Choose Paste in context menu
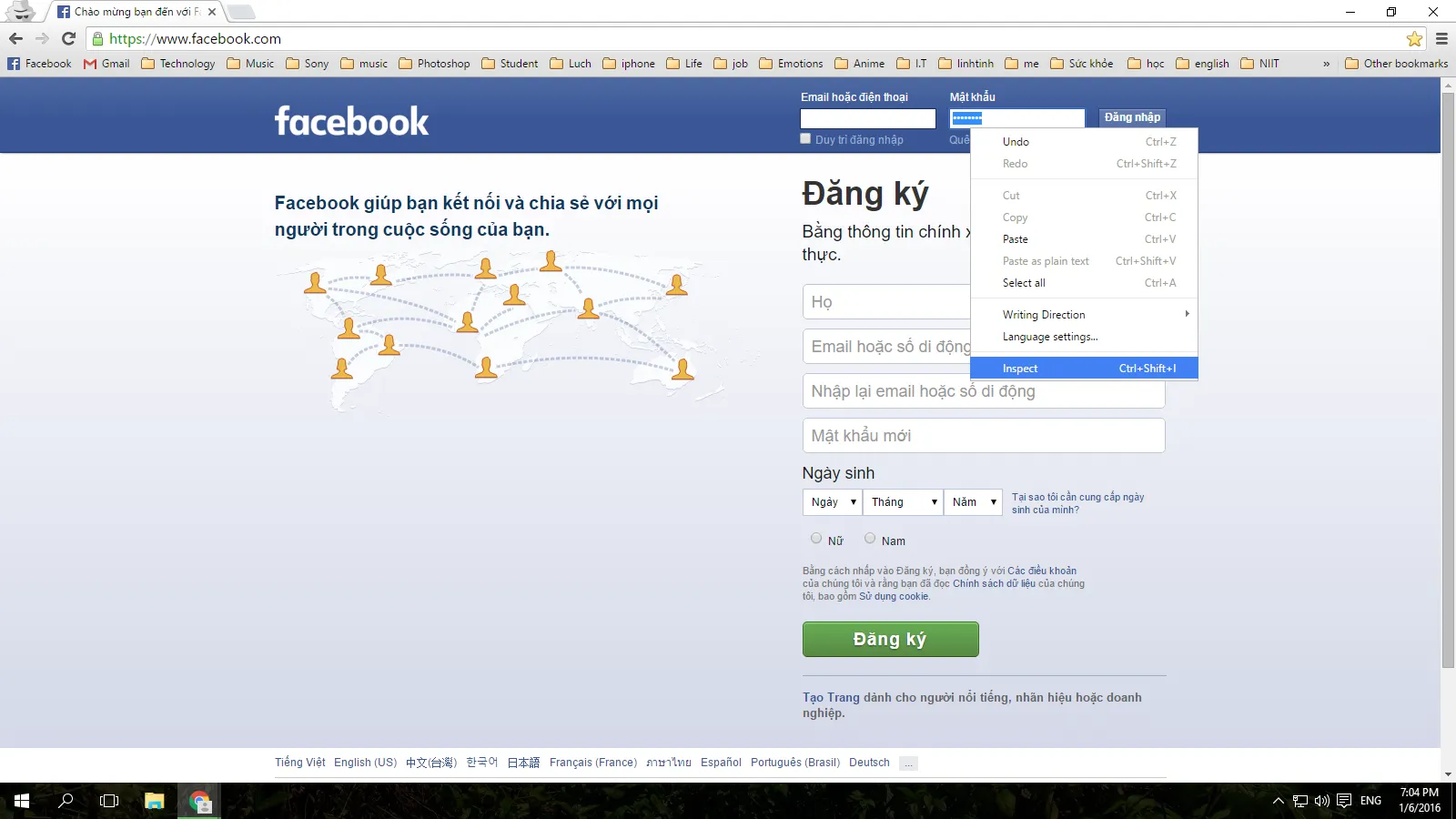The width and height of the screenshot is (1456, 819). (1084, 239)
